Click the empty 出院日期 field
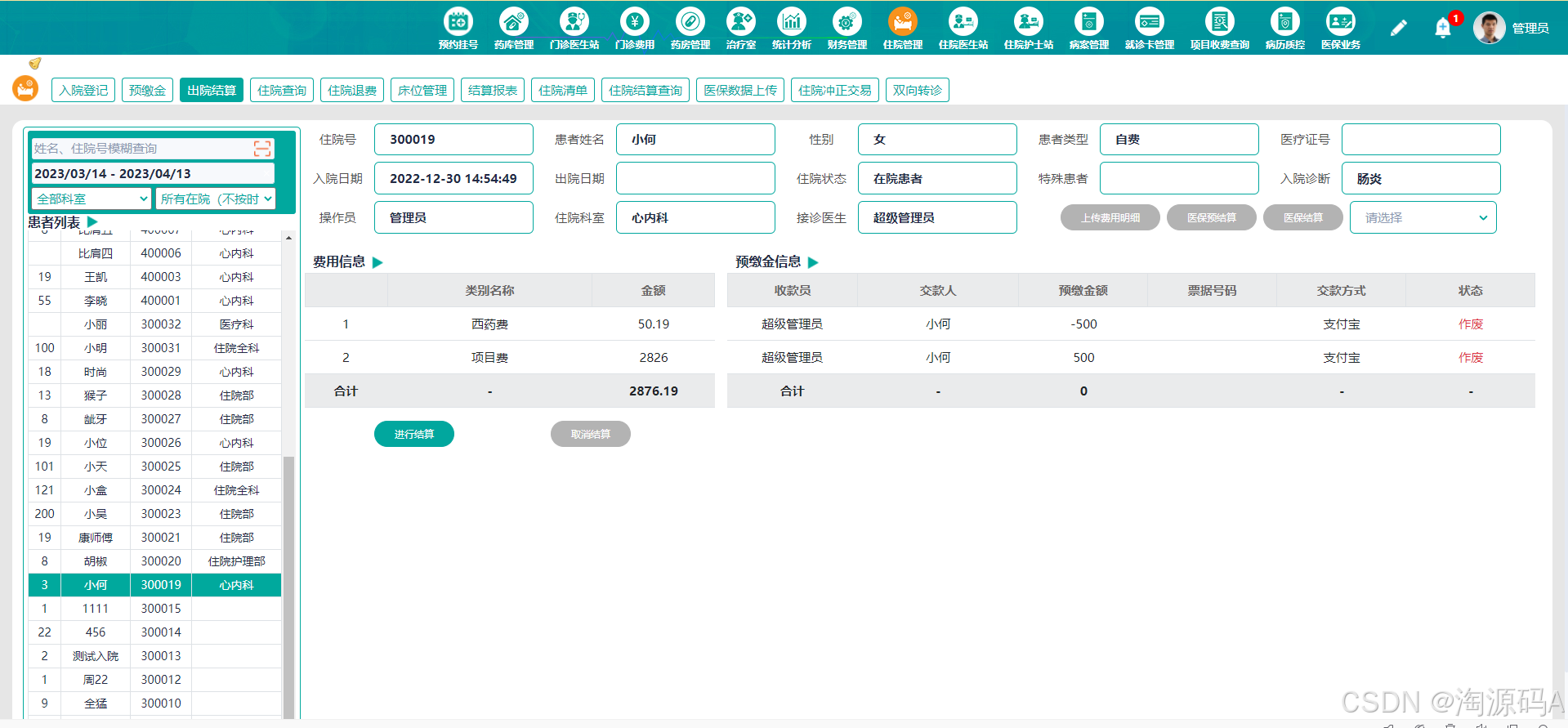Viewport: 1568px width, 728px height. pos(695,178)
